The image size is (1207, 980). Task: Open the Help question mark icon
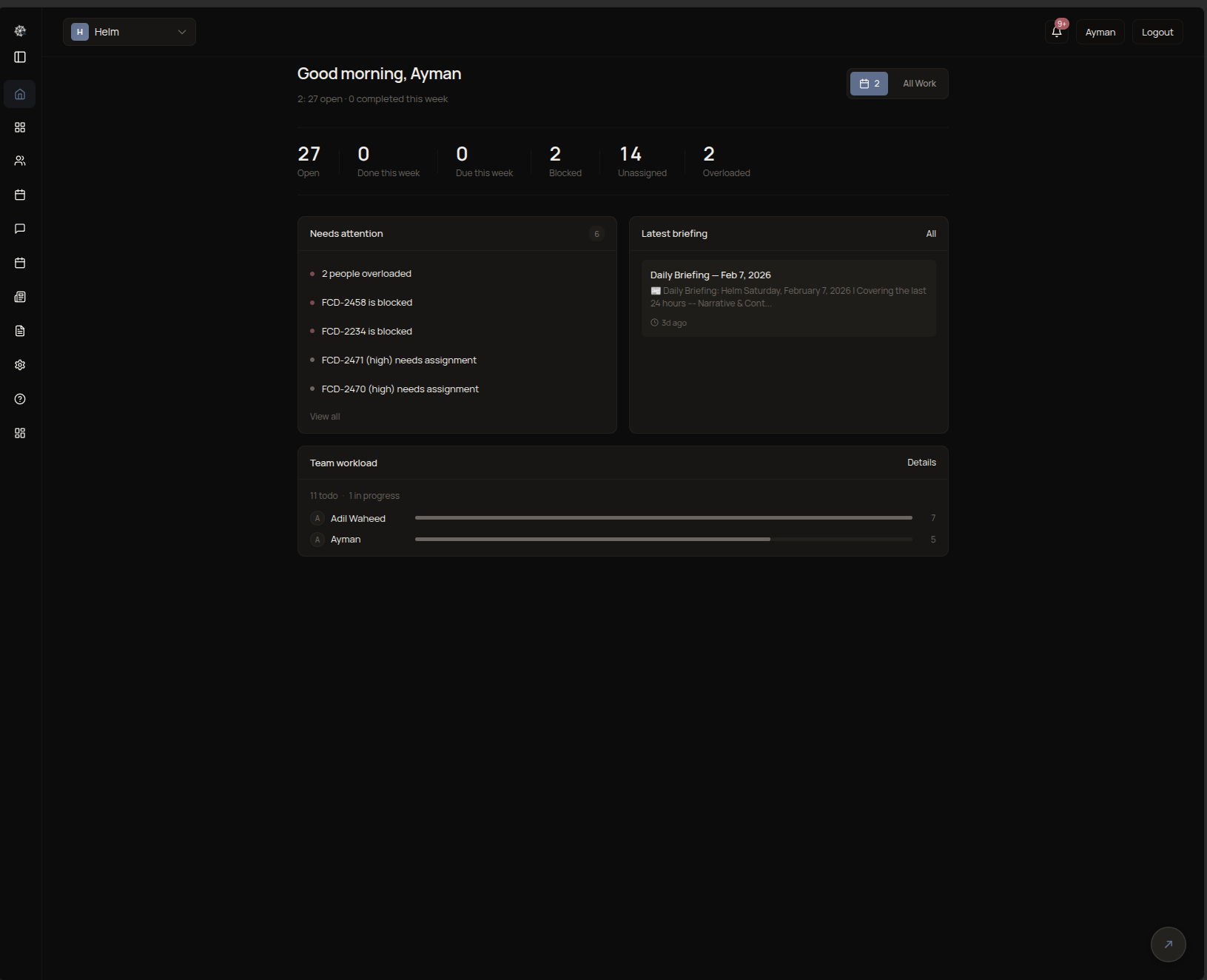tap(20, 399)
